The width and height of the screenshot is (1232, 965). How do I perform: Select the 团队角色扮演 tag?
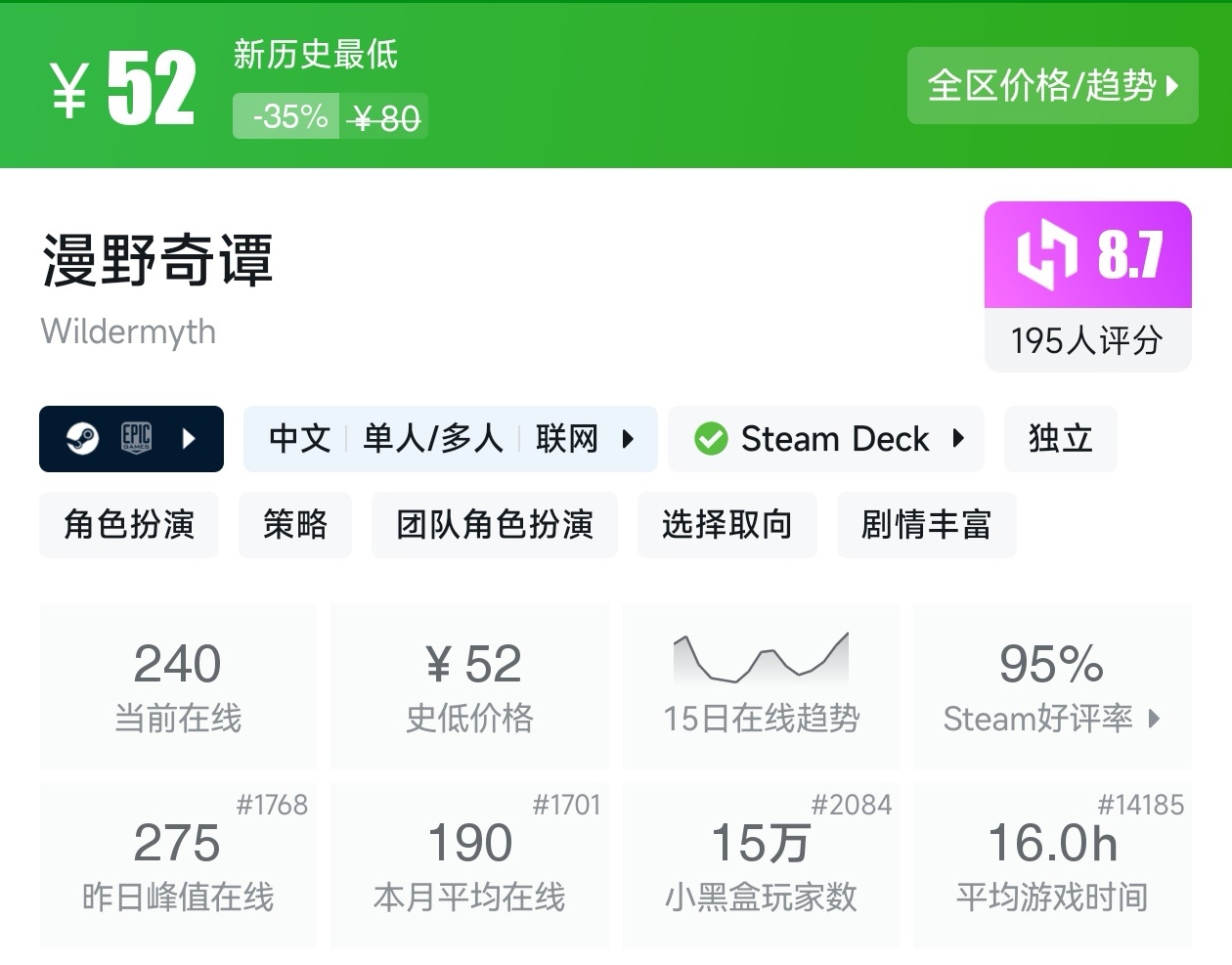(x=495, y=525)
